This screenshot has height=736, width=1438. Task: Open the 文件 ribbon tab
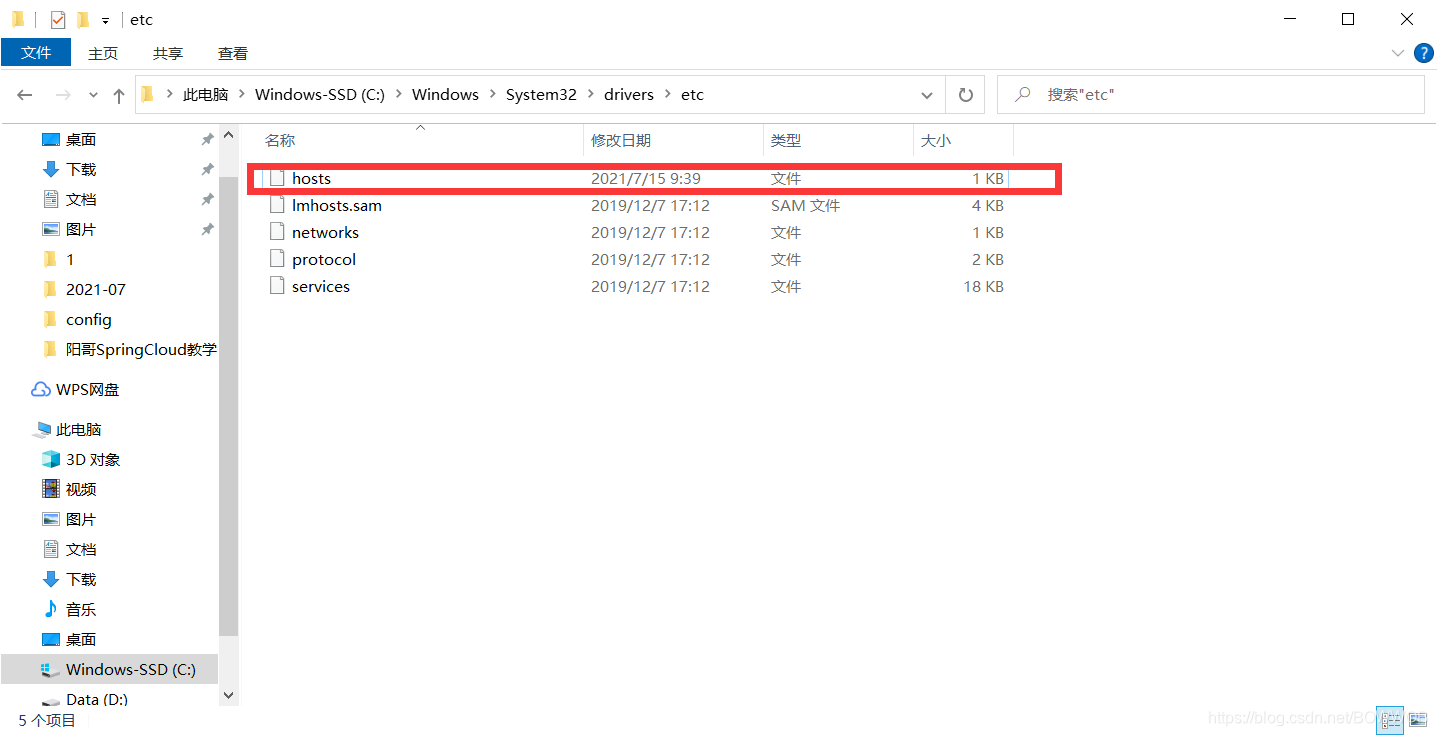point(36,53)
